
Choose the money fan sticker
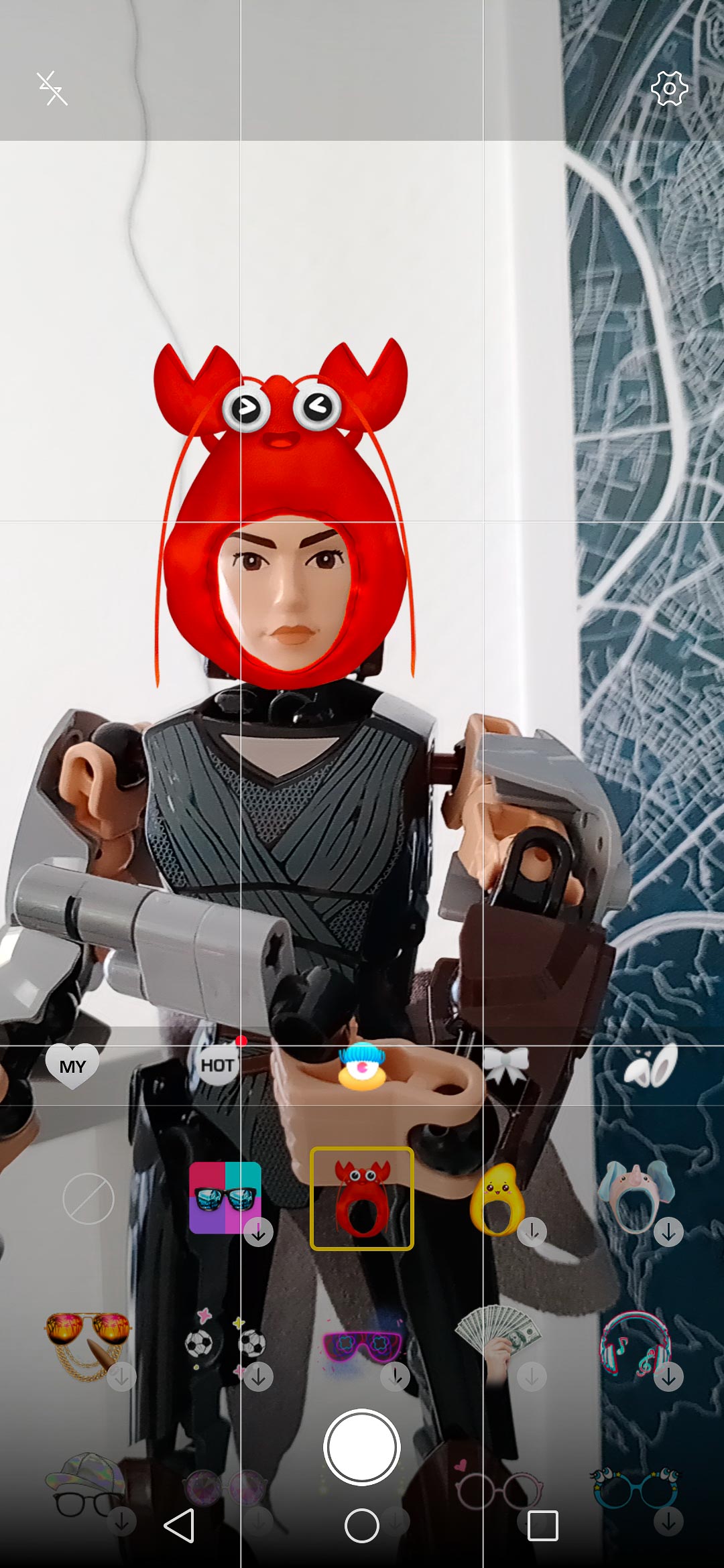[x=499, y=1344]
